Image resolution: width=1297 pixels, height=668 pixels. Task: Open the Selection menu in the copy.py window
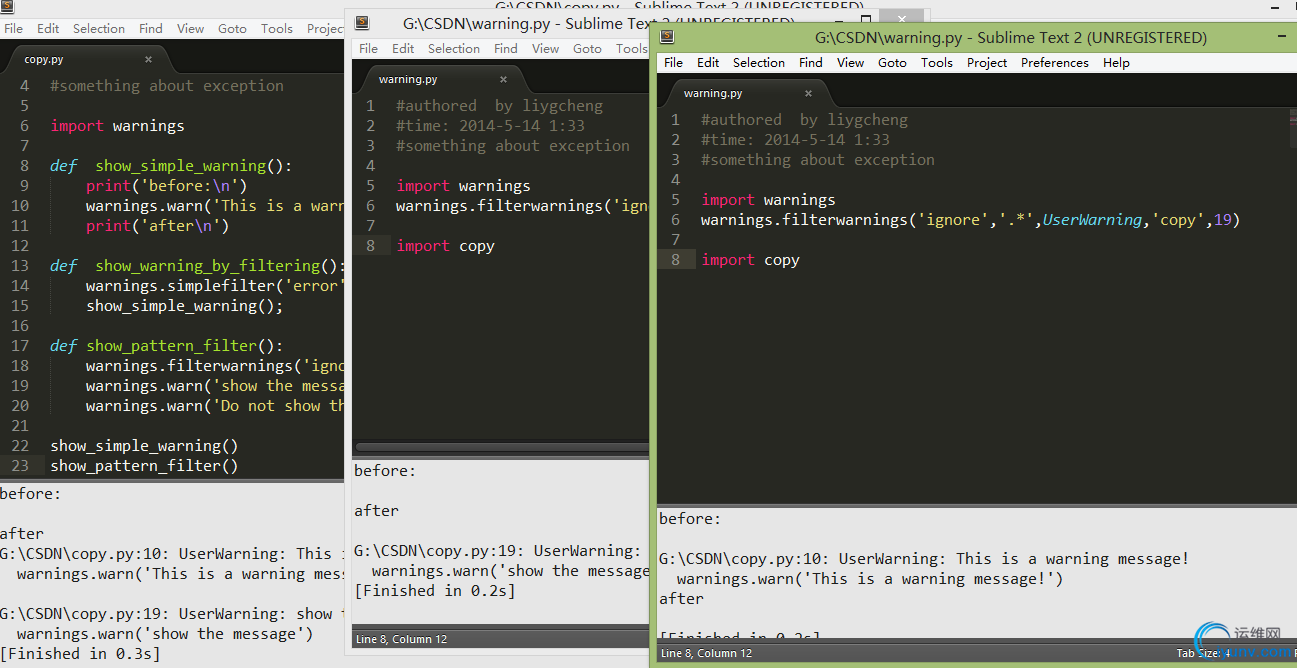[x=99, y=29]
